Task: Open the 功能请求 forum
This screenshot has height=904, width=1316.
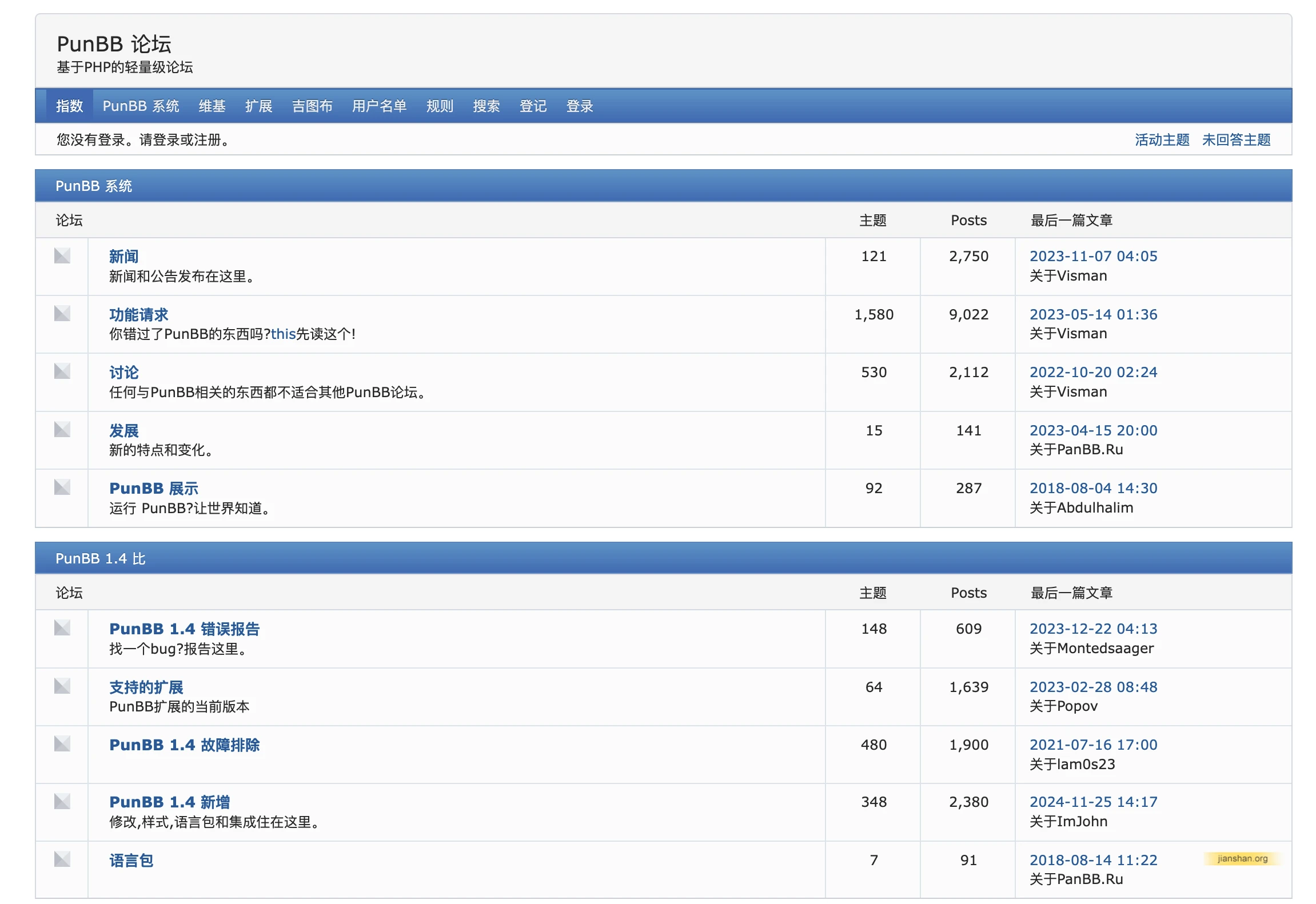Action: tap(139, 315)
